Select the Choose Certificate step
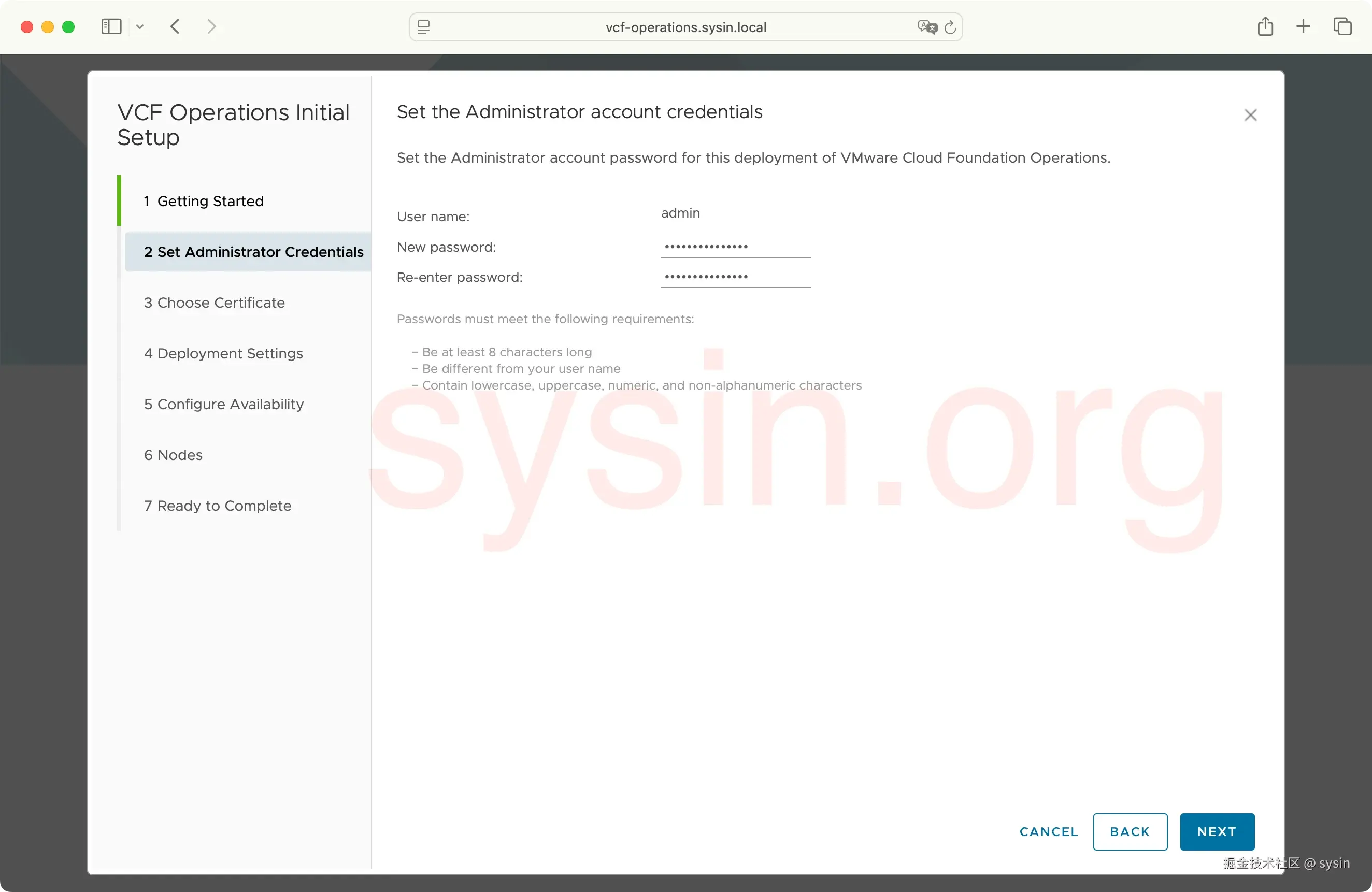Viewport: 1372px width, 892px height. point(214,303)
